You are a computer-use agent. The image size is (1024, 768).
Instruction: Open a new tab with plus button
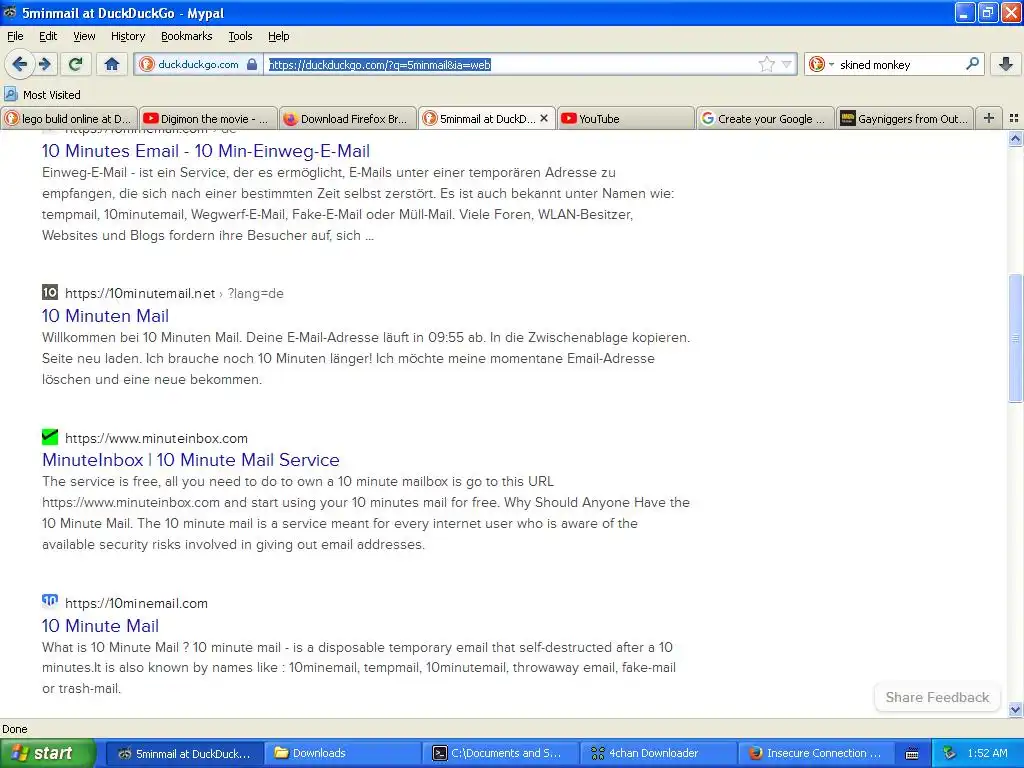(x=989, y=118)
